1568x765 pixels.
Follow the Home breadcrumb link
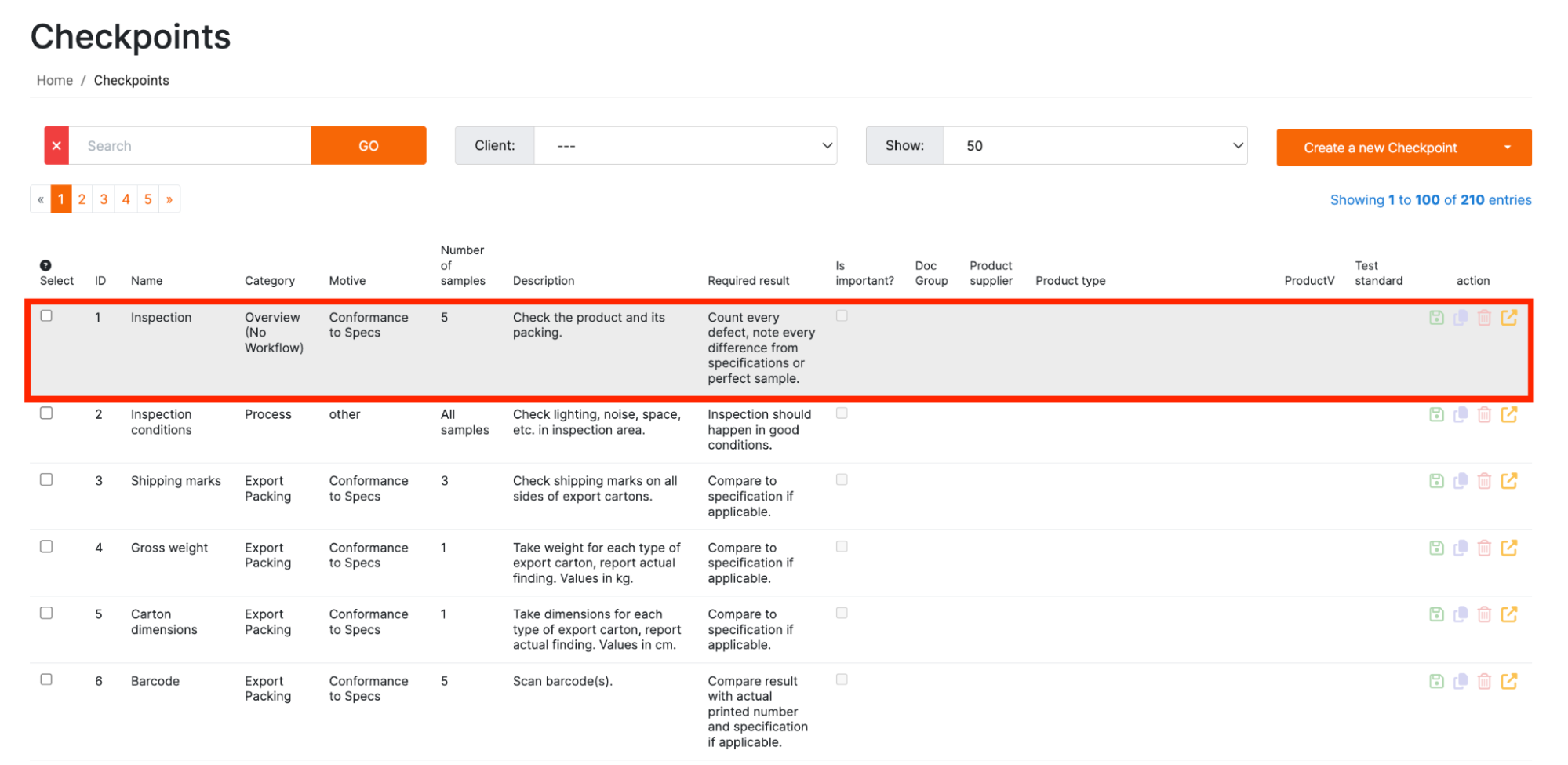coord(55,80)
